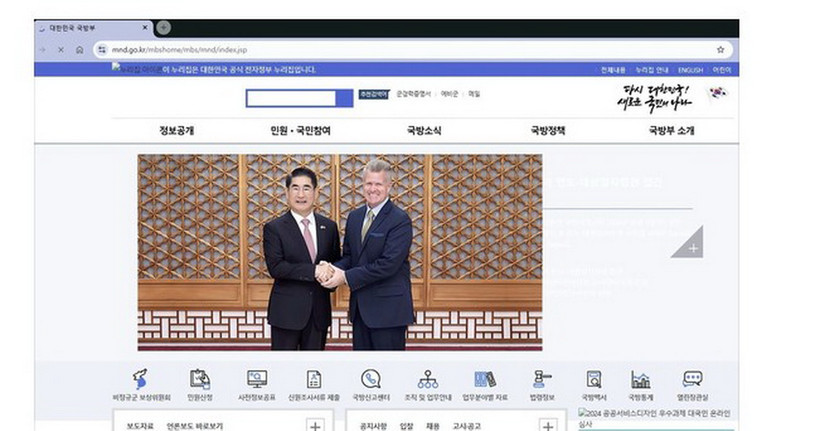Open the 비상근로 보상위원회 map icon shortcut

click(141, 379)
